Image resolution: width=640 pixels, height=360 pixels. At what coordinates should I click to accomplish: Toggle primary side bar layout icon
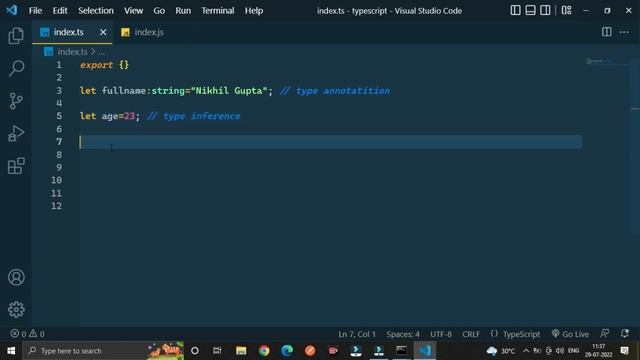(515, 10)
